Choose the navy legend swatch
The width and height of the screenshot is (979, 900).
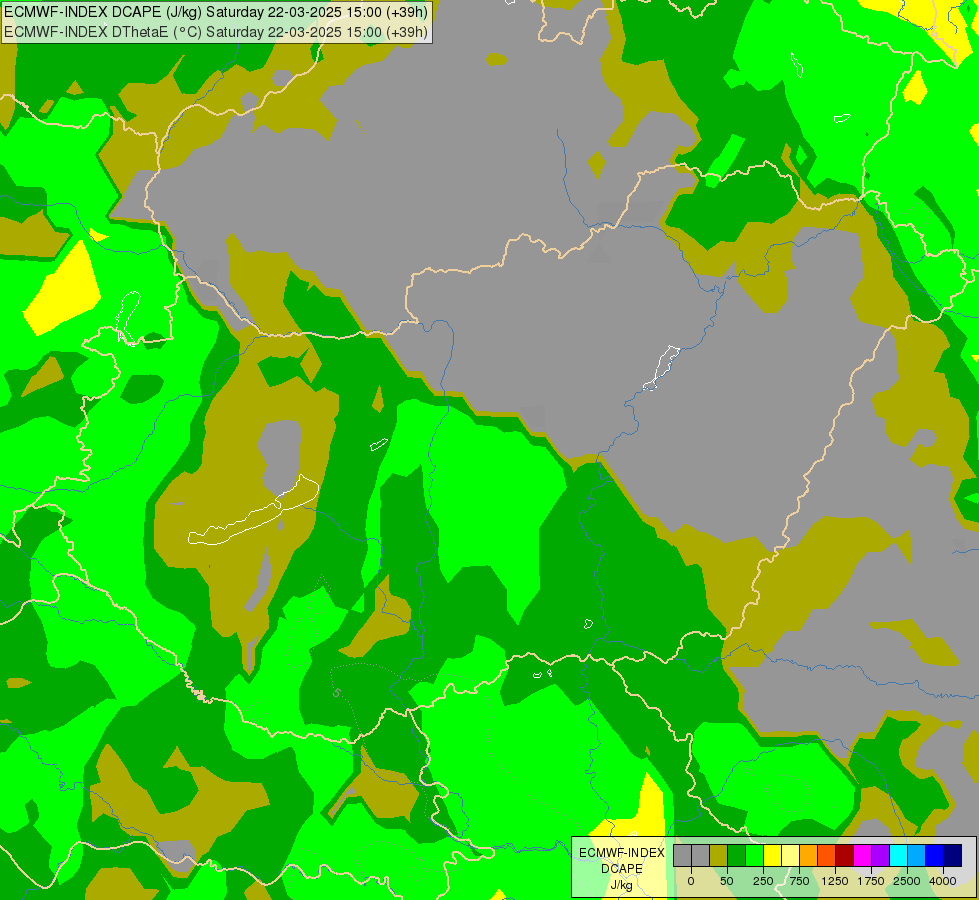click(x=952, y=855)
